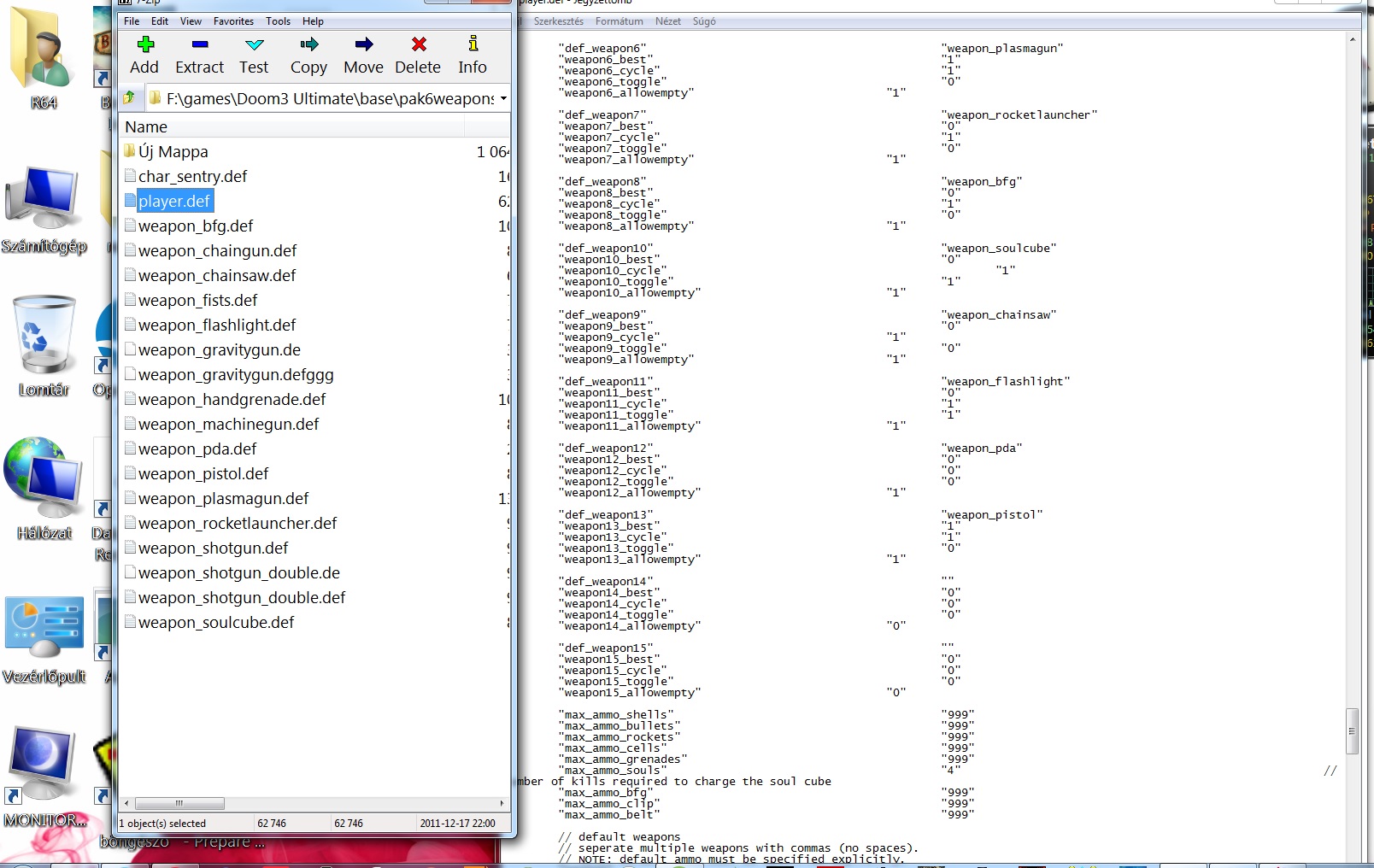This screenshot has height=868, width=1374.
Task: Open the Tools menu in 7-Zip
Action: pyautogui.click(x=279, y=21)
